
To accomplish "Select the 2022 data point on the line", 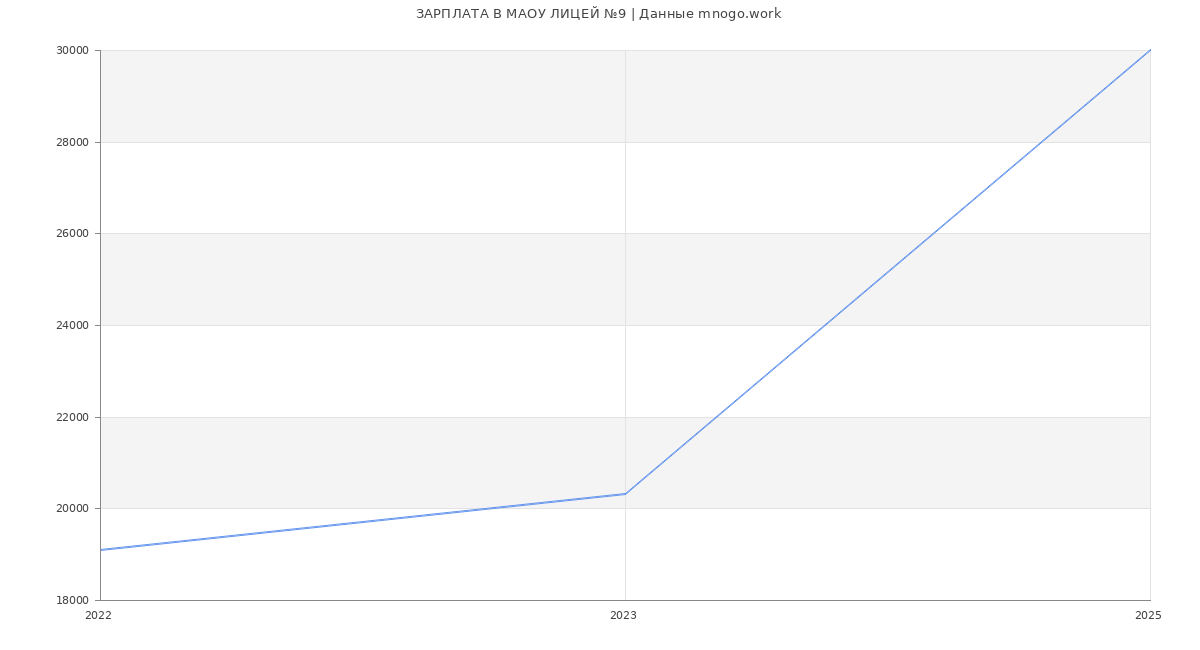I will [x=101, y=549].
